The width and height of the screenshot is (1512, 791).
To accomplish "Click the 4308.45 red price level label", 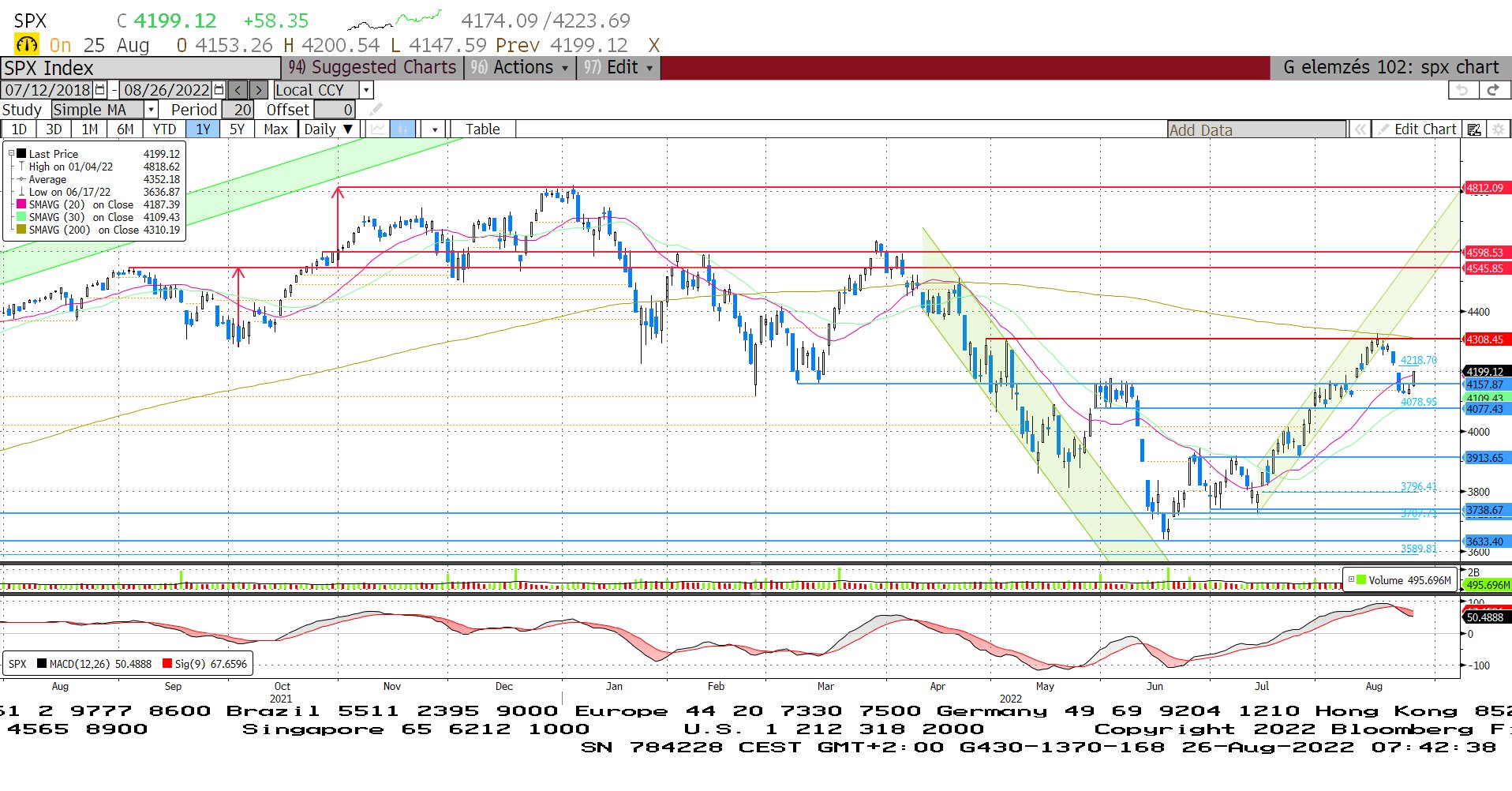I will [1486, 339].
